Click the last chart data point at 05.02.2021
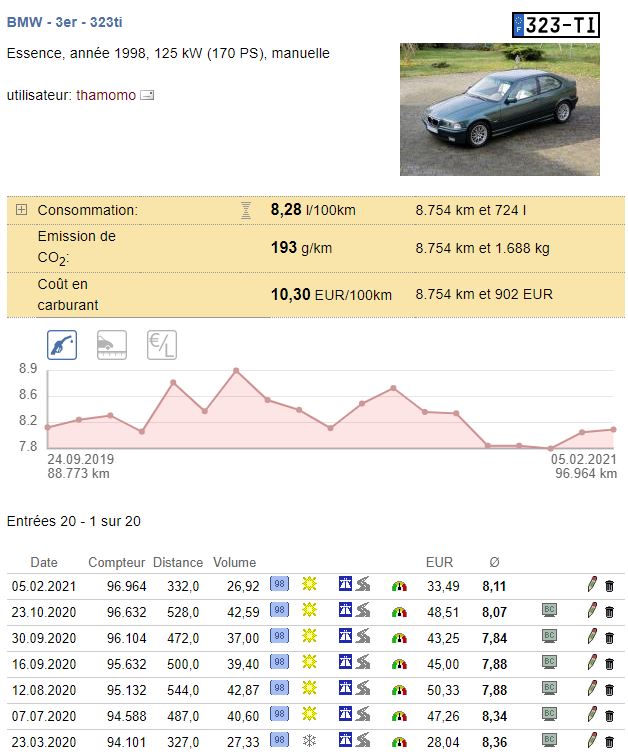This screenshot has width=628, height=755. [614, 430]
